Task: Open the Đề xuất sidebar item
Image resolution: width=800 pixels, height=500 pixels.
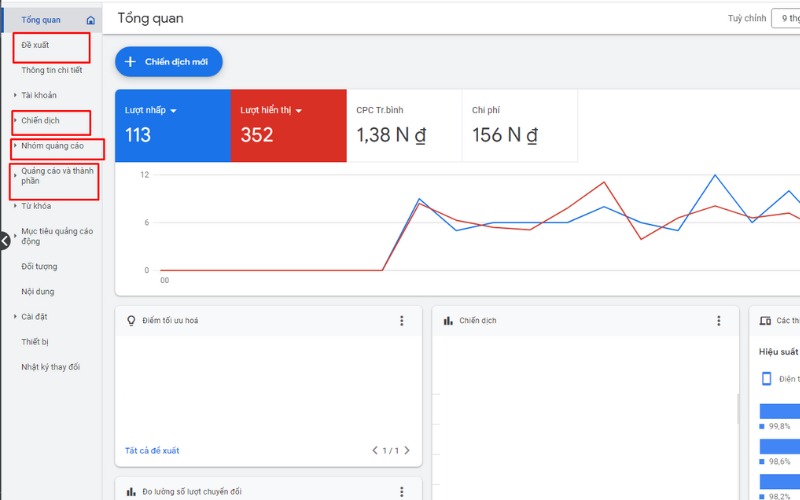Action: 36,45
